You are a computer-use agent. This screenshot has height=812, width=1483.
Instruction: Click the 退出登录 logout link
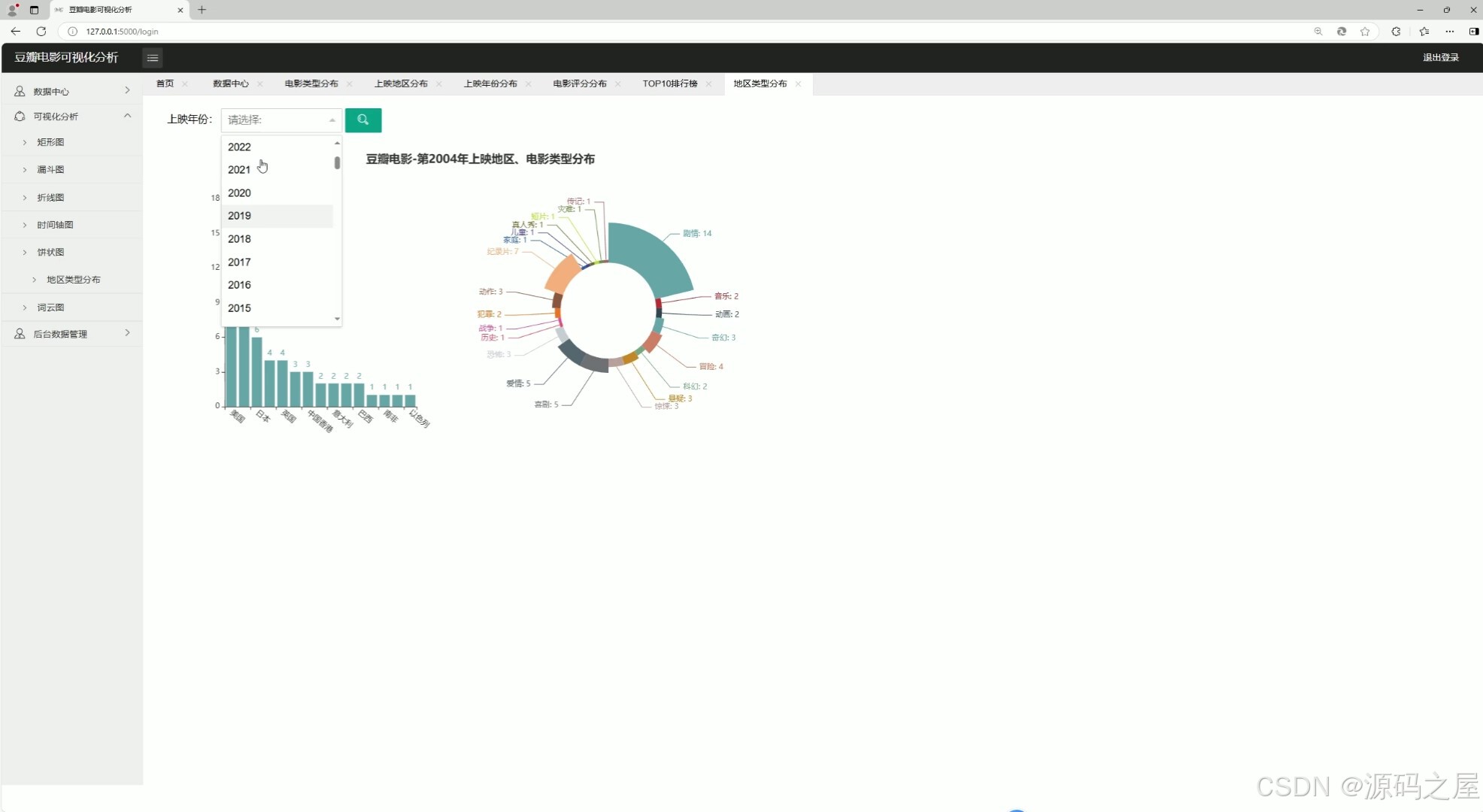[x=1440, y=58]
